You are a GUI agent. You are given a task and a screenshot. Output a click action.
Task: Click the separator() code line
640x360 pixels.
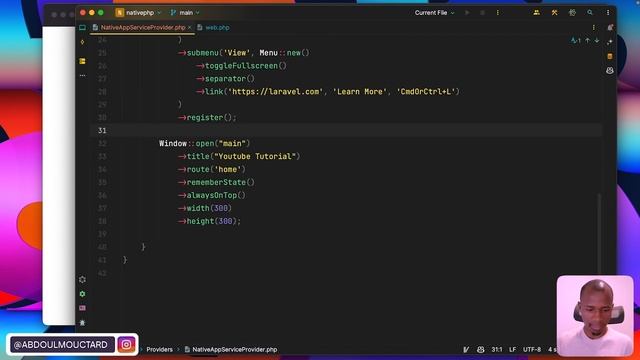coord(225,79)
